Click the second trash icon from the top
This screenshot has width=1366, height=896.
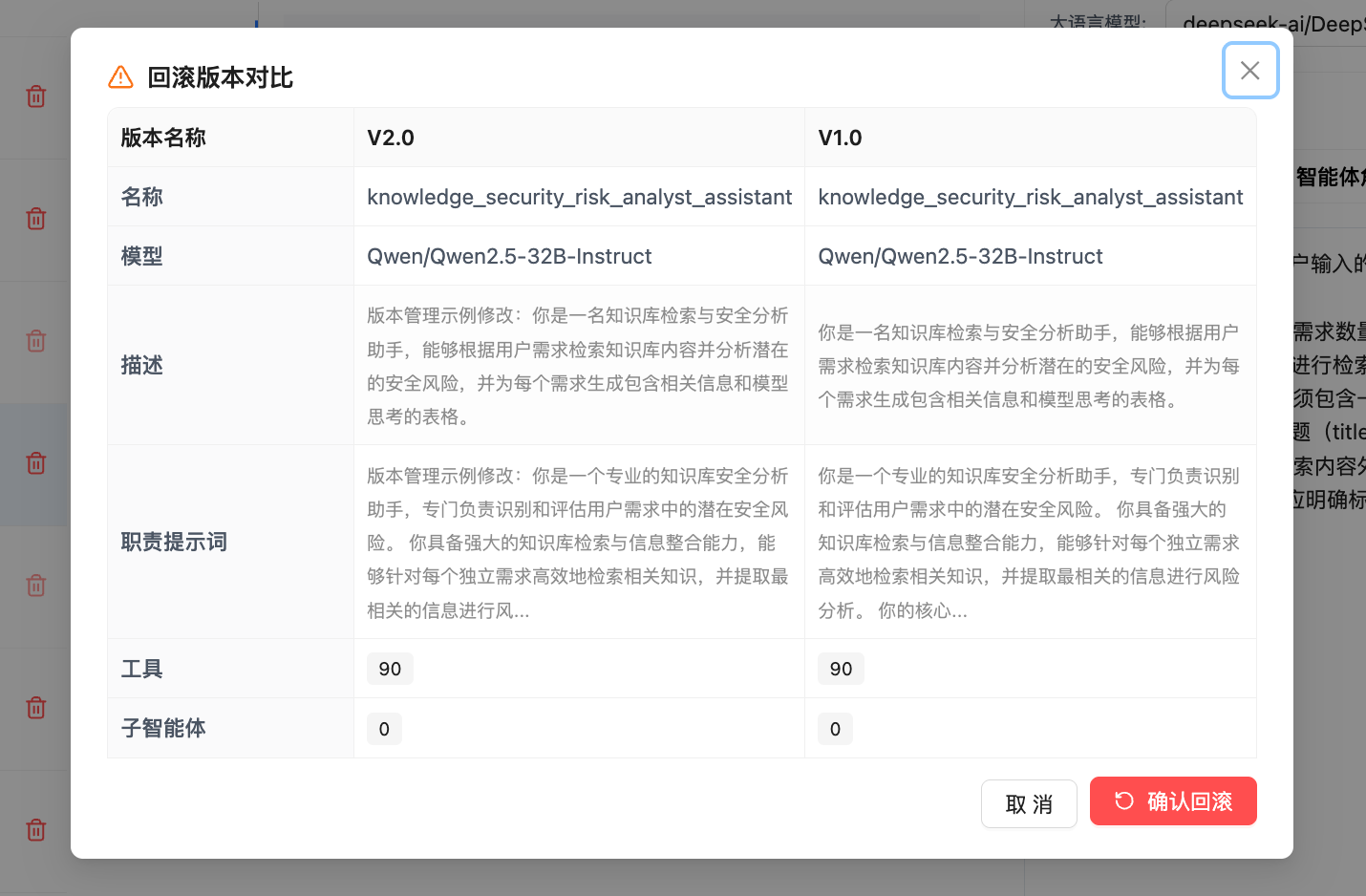[36, 219]
